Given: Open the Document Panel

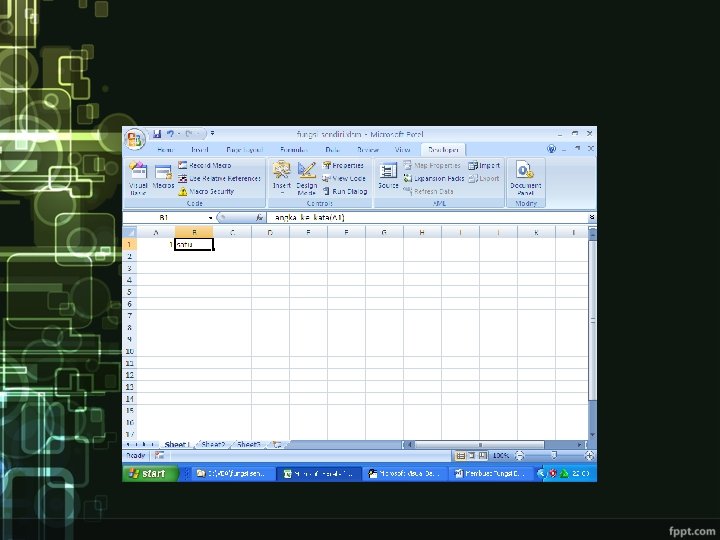Looking at the screenshot, I should click(525, 178).
